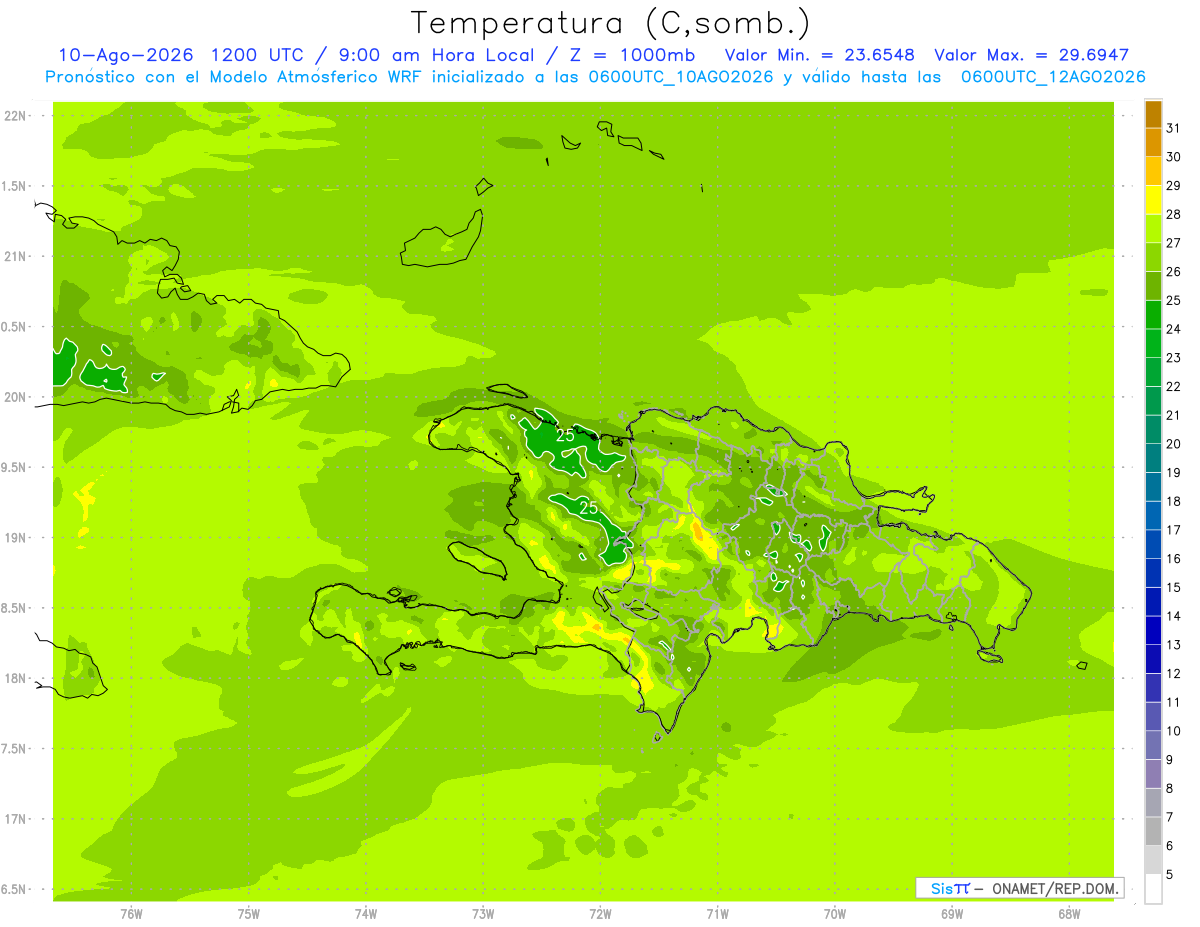Screen dimensions: 1200x927
Task: Pick the colorbar band between 27 and 28
Action: 1153,229
